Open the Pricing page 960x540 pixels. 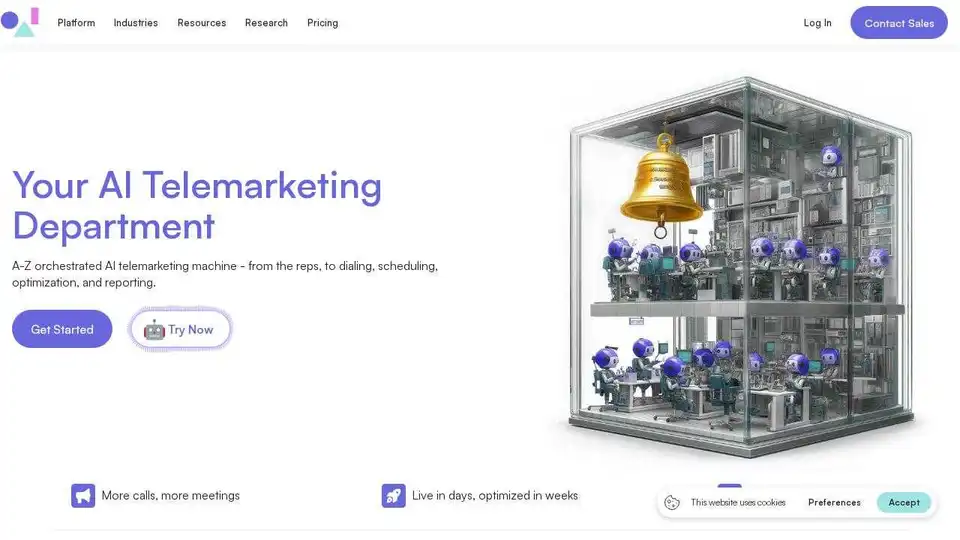[x=322, y=23]
